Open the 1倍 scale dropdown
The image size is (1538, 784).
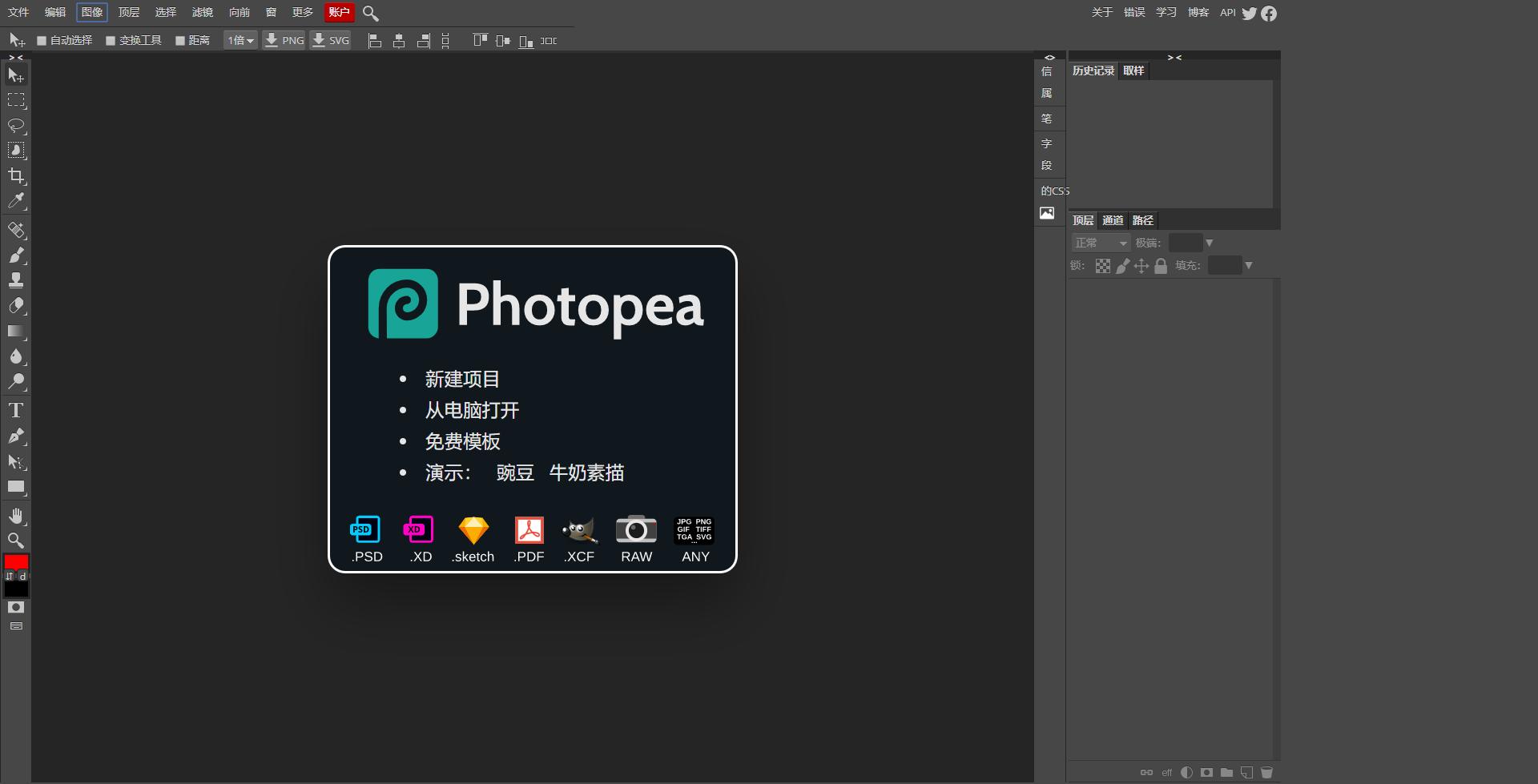240,40
